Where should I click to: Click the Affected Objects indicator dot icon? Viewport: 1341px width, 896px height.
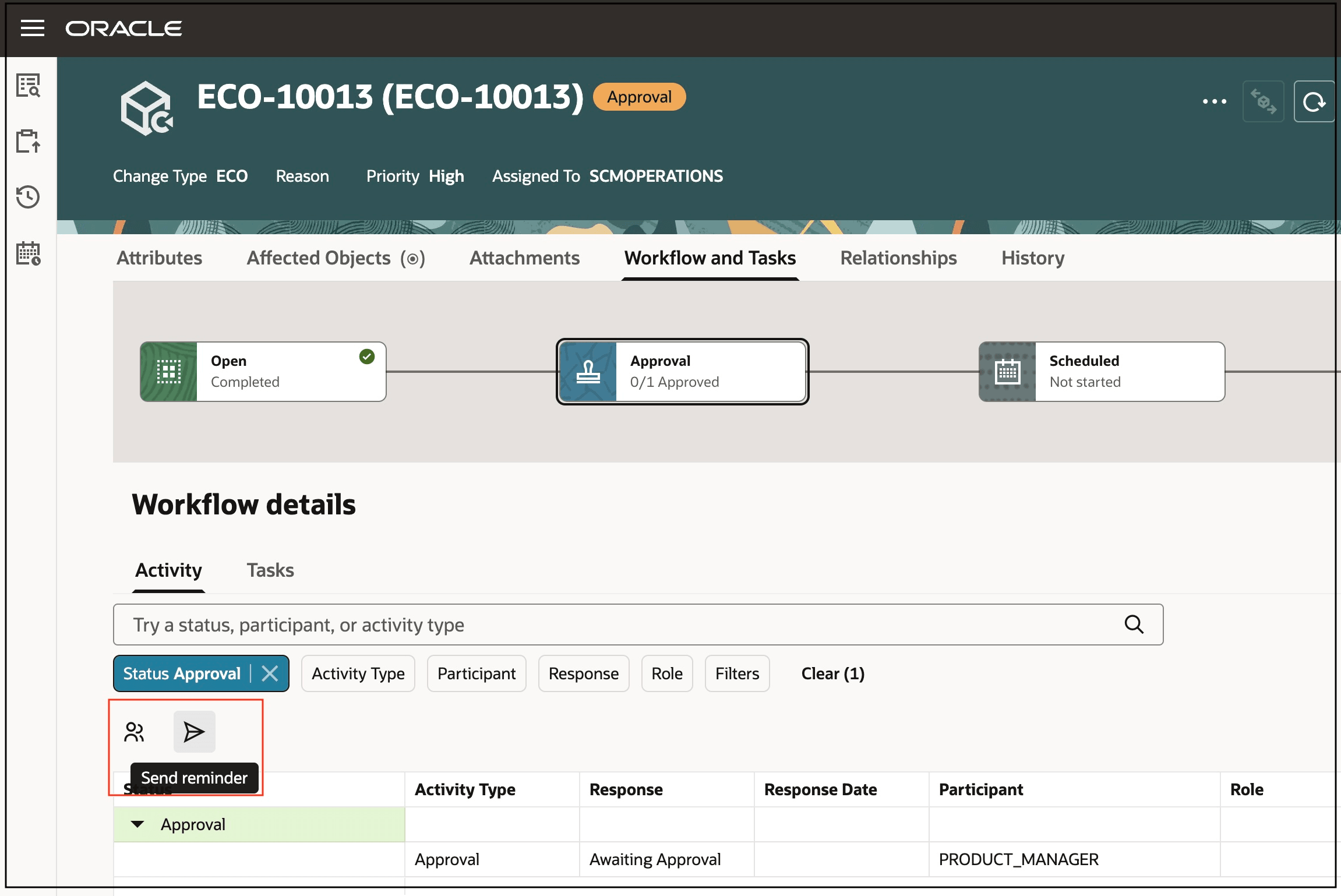(x=412, y=259)
